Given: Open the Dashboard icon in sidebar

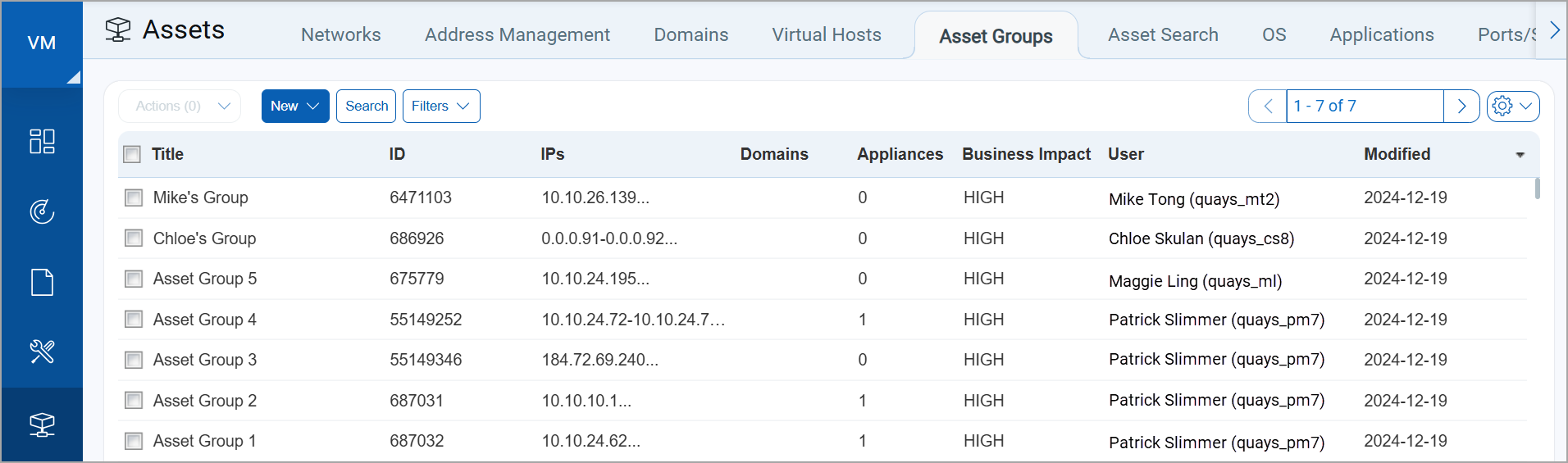Looking at the screenshot, I should (42, 141).
